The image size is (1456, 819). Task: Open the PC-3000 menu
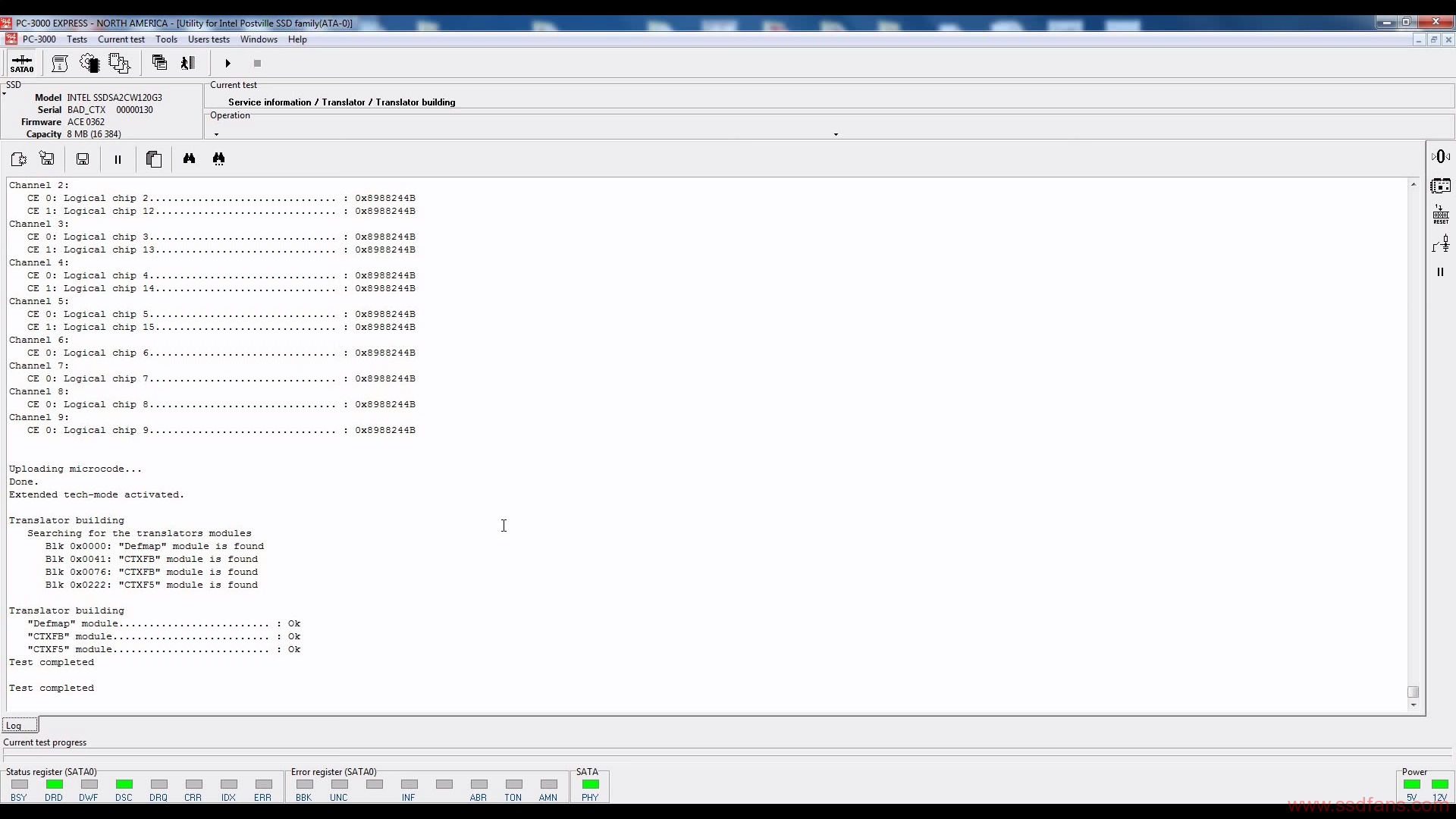(x=39, y=39)
